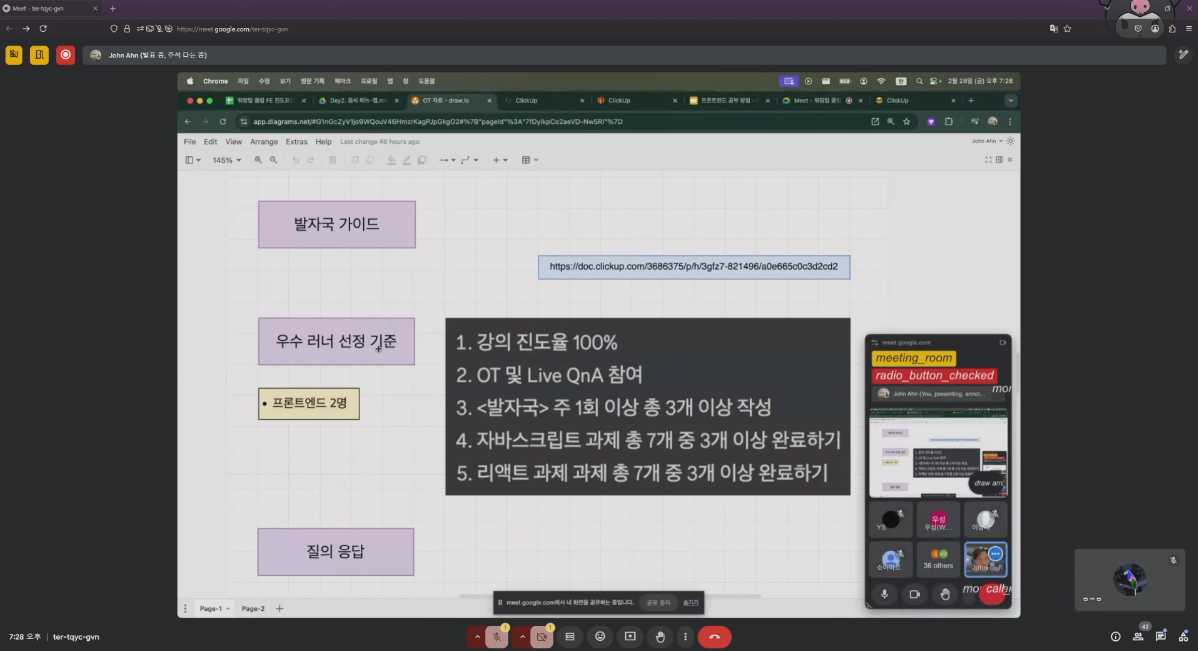This screenshot has height=651, width=1198.
Task: Leave the call with red hang-up button
Action: [x=714, y=636]
